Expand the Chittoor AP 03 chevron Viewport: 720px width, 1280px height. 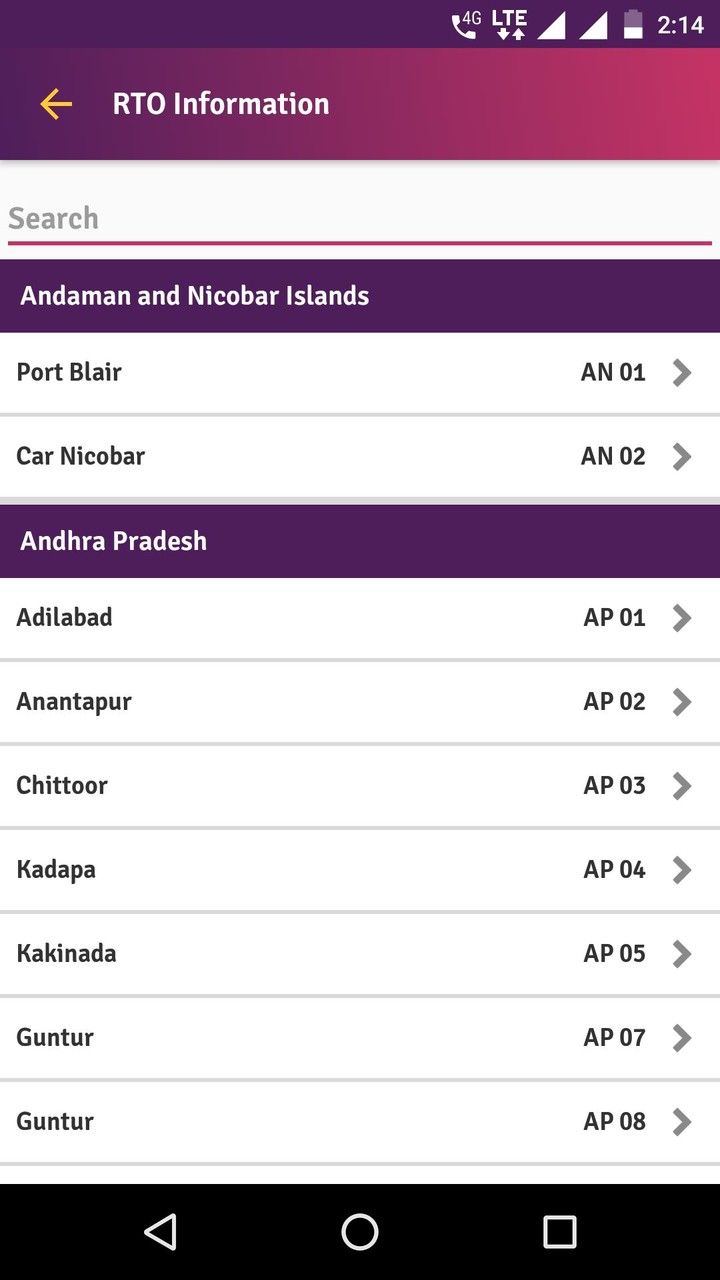[682, 786]
